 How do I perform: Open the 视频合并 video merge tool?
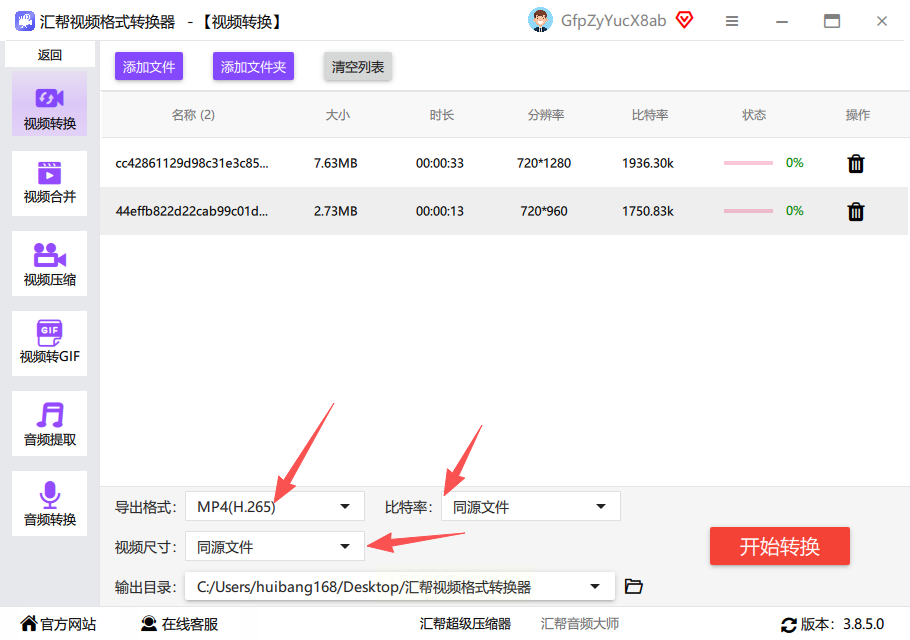49,183
